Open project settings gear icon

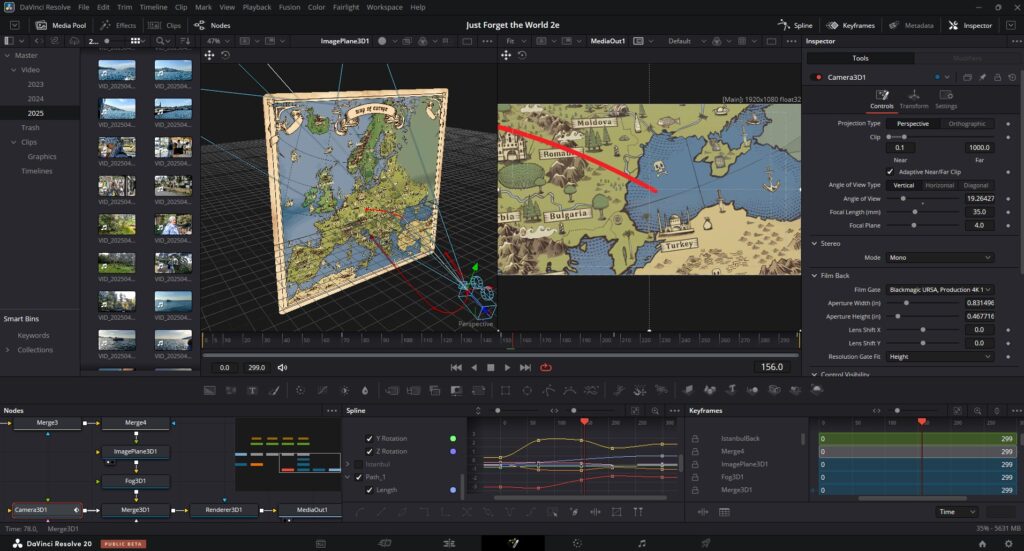[x=1009, y=543]
